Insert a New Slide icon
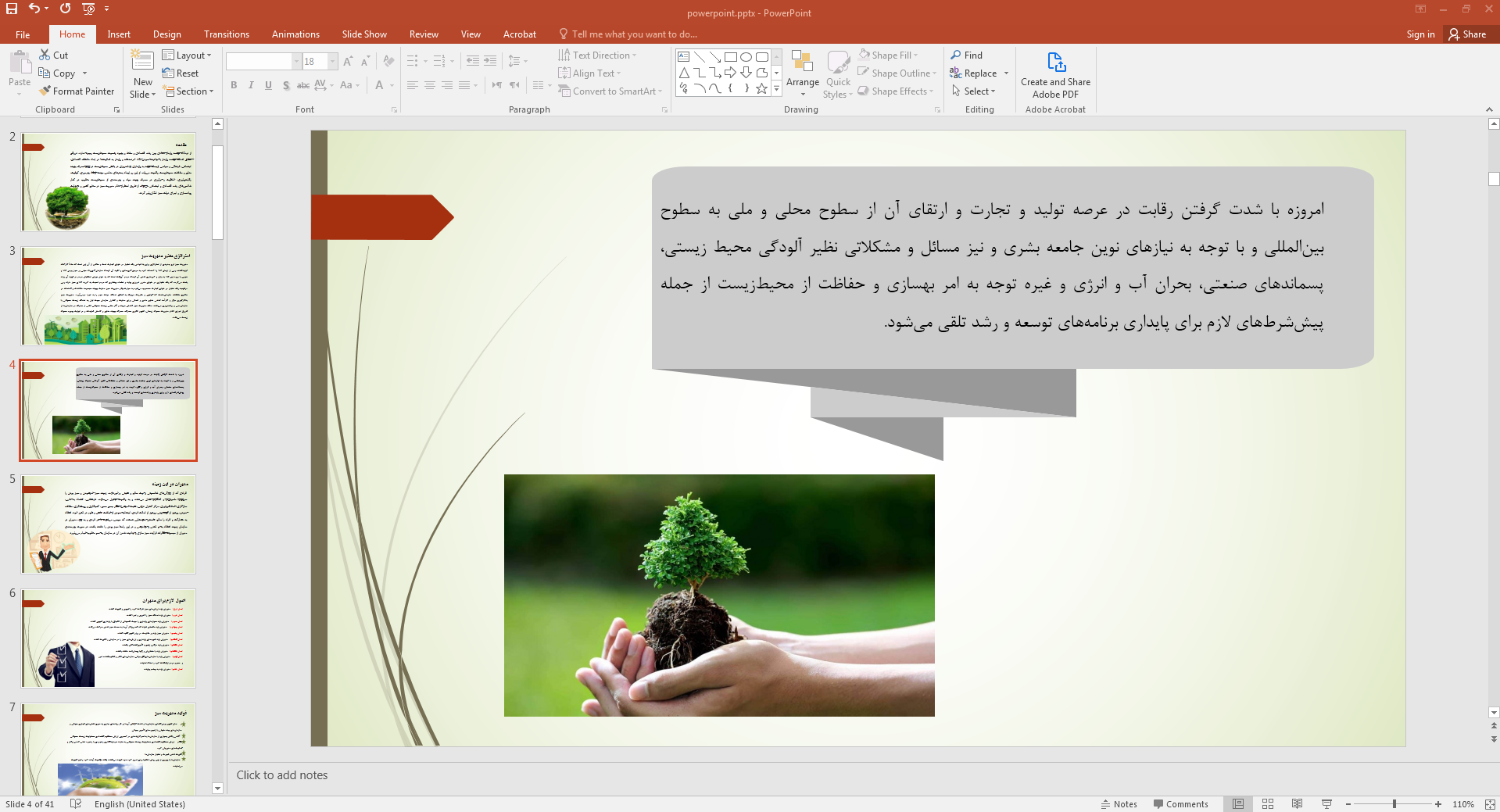 click(142, 61)
